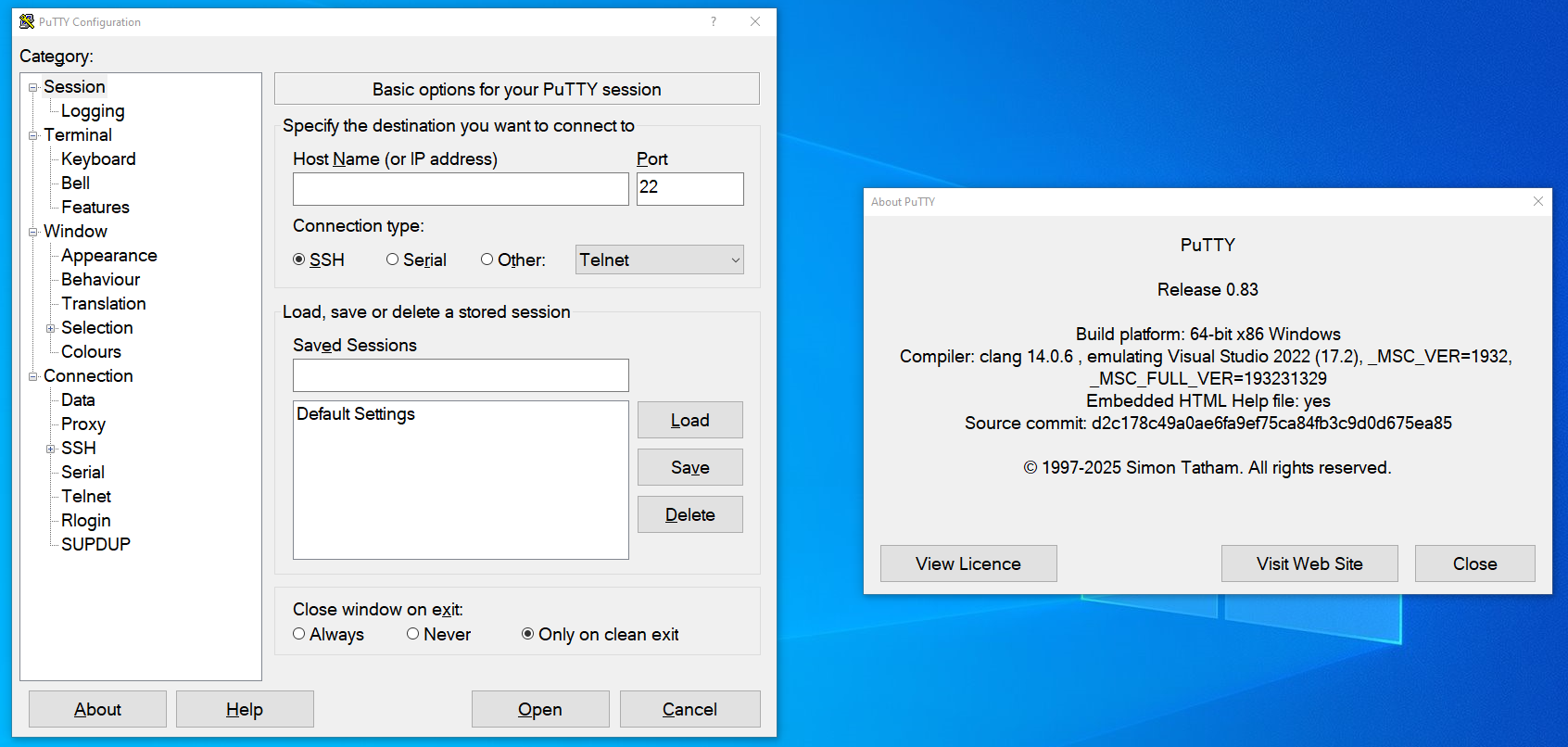Expand the Selection tree node
The image size is (1568, 747).
point(51,328)
